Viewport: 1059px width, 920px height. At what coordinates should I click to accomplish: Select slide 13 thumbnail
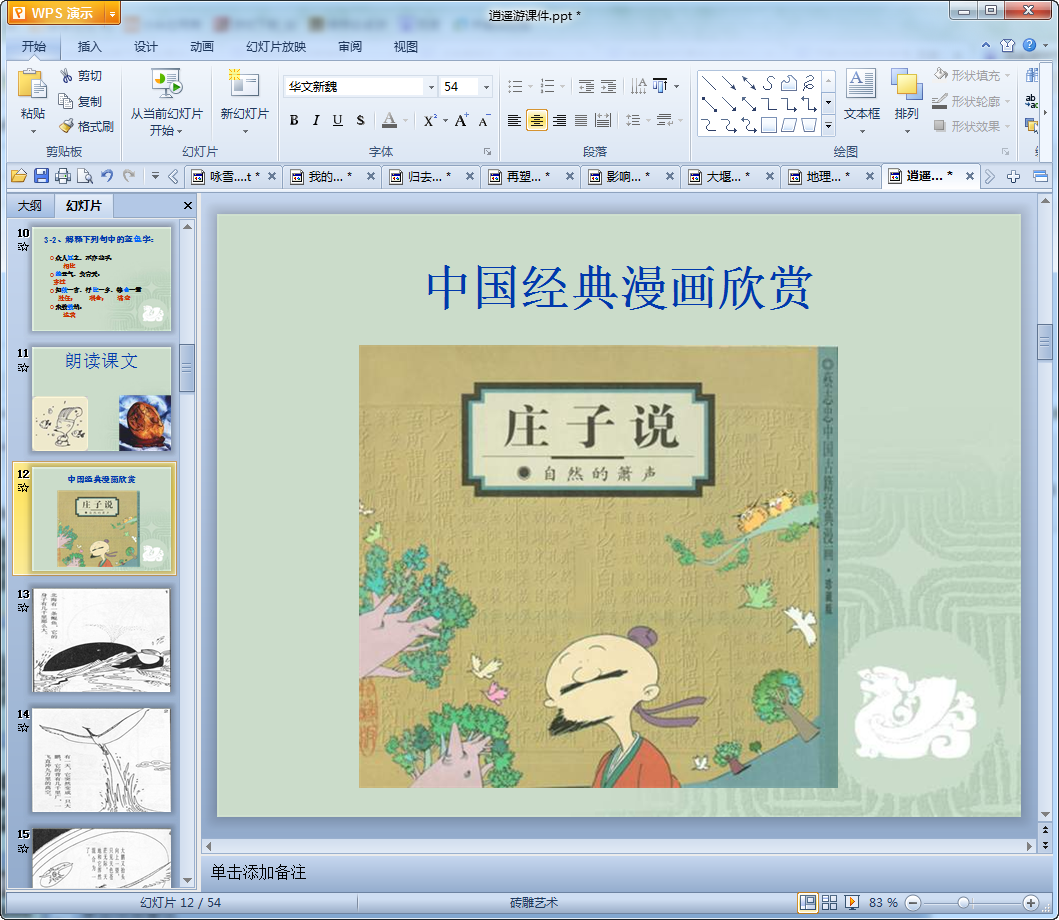101,640
